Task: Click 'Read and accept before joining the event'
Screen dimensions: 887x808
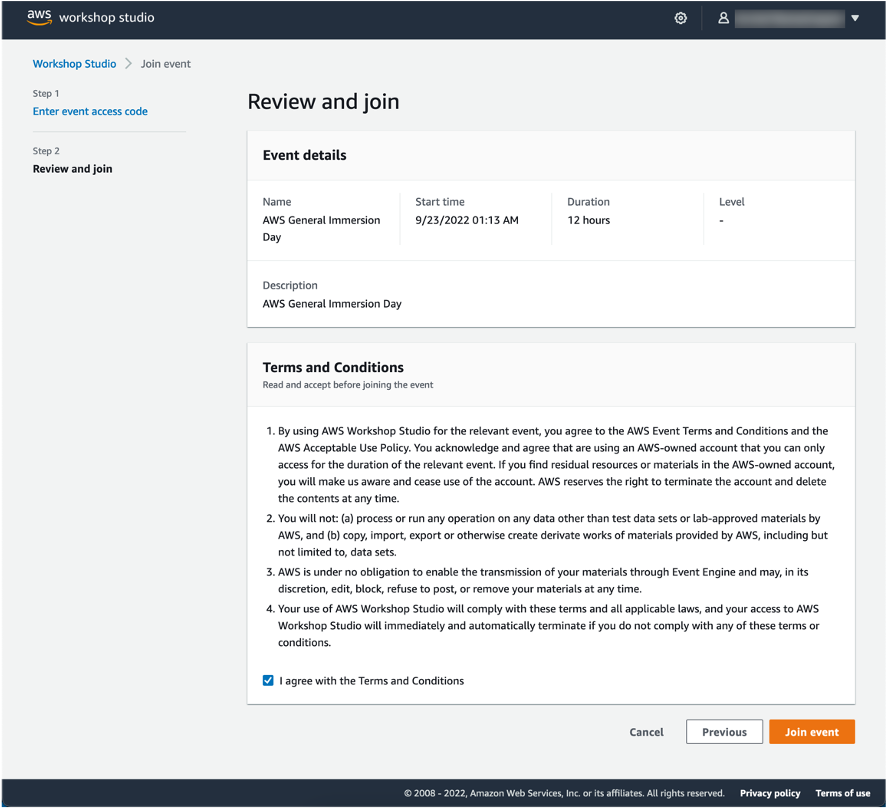Action: (348, 385)
